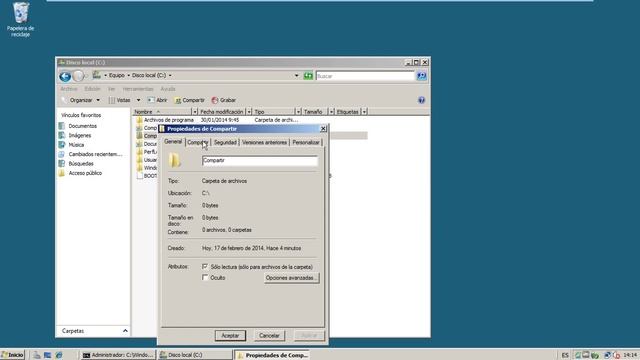Open the Archivo menu in Explorer
This screenshot has width=640, height=360.
(x=69, y=89)
